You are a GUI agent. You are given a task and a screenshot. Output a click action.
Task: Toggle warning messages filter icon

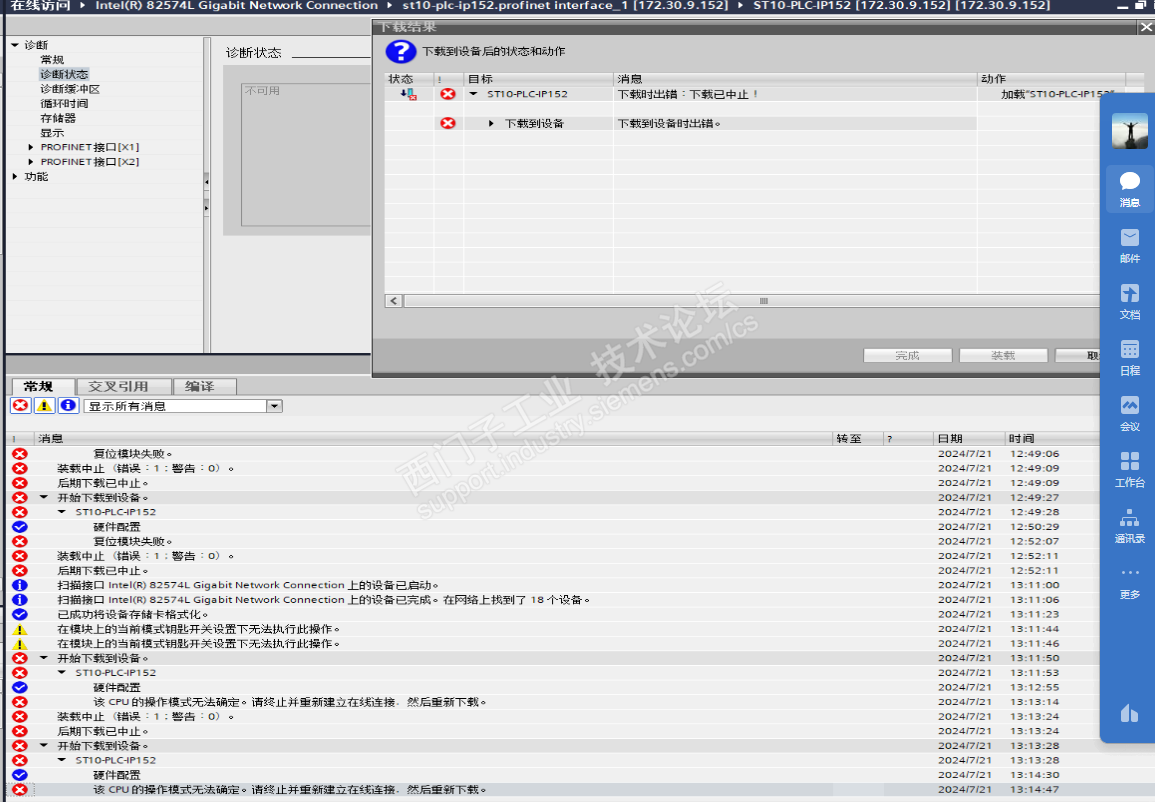click(44, 406)
